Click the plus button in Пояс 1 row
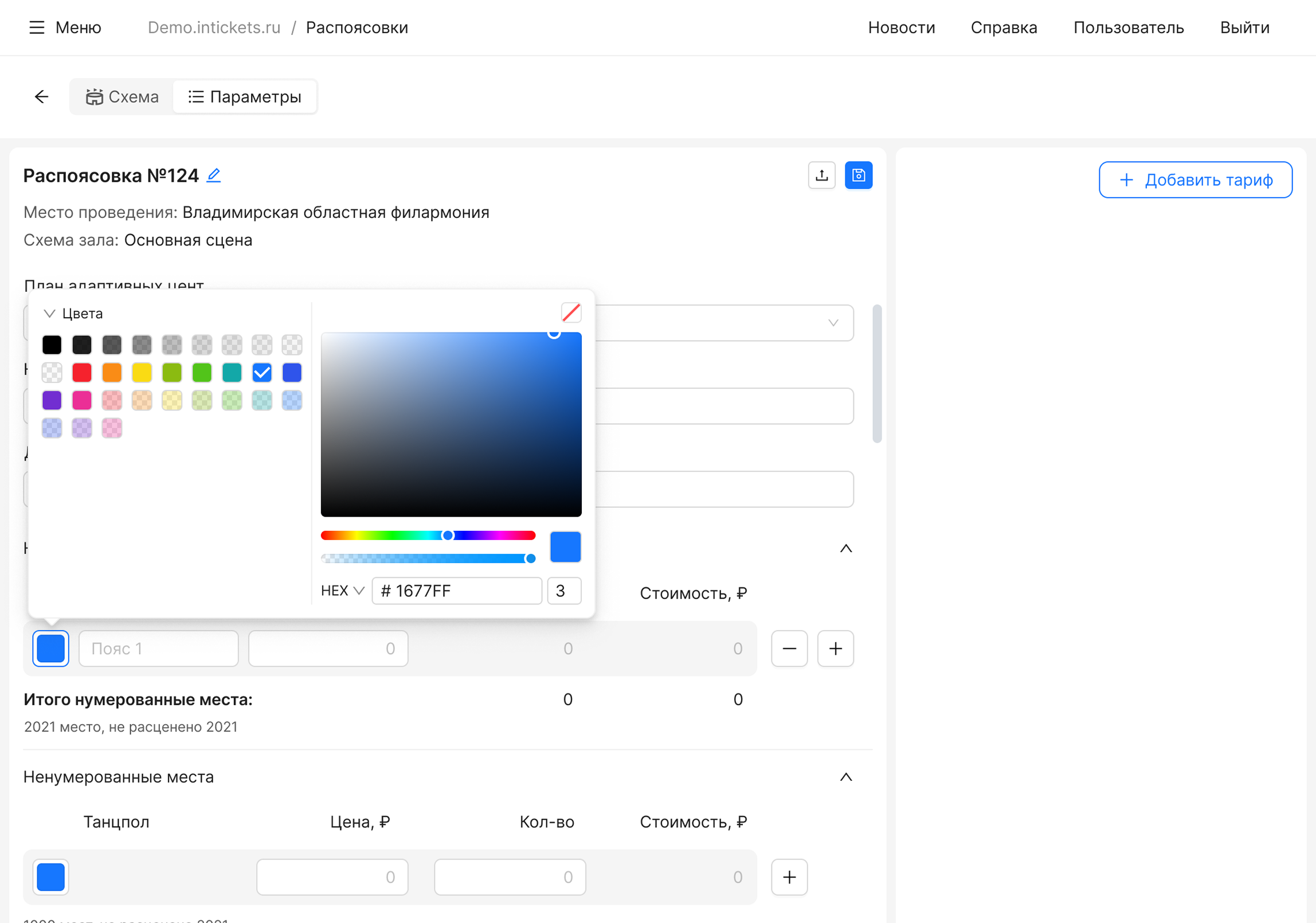Image resolution: width=1316 pixels, height=923 pixels. click(835, 649)
